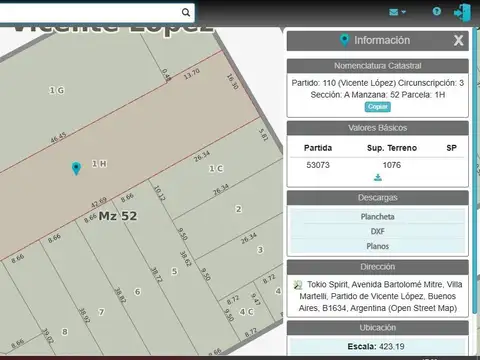Click the 46.45 measurement label
Screen dimensions: 480x360
pyautogui.click(x=58, y=138)
